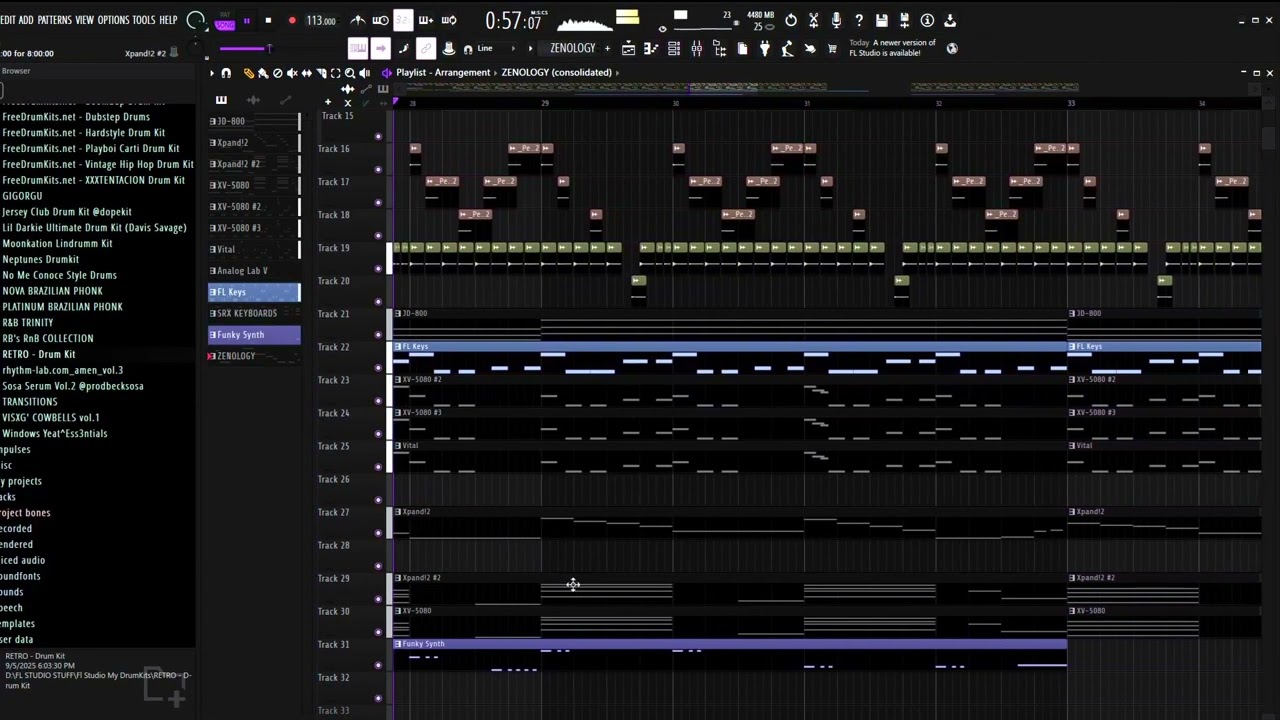
Task: Click newer version of FL Studio notification
Action: (893, 48)
